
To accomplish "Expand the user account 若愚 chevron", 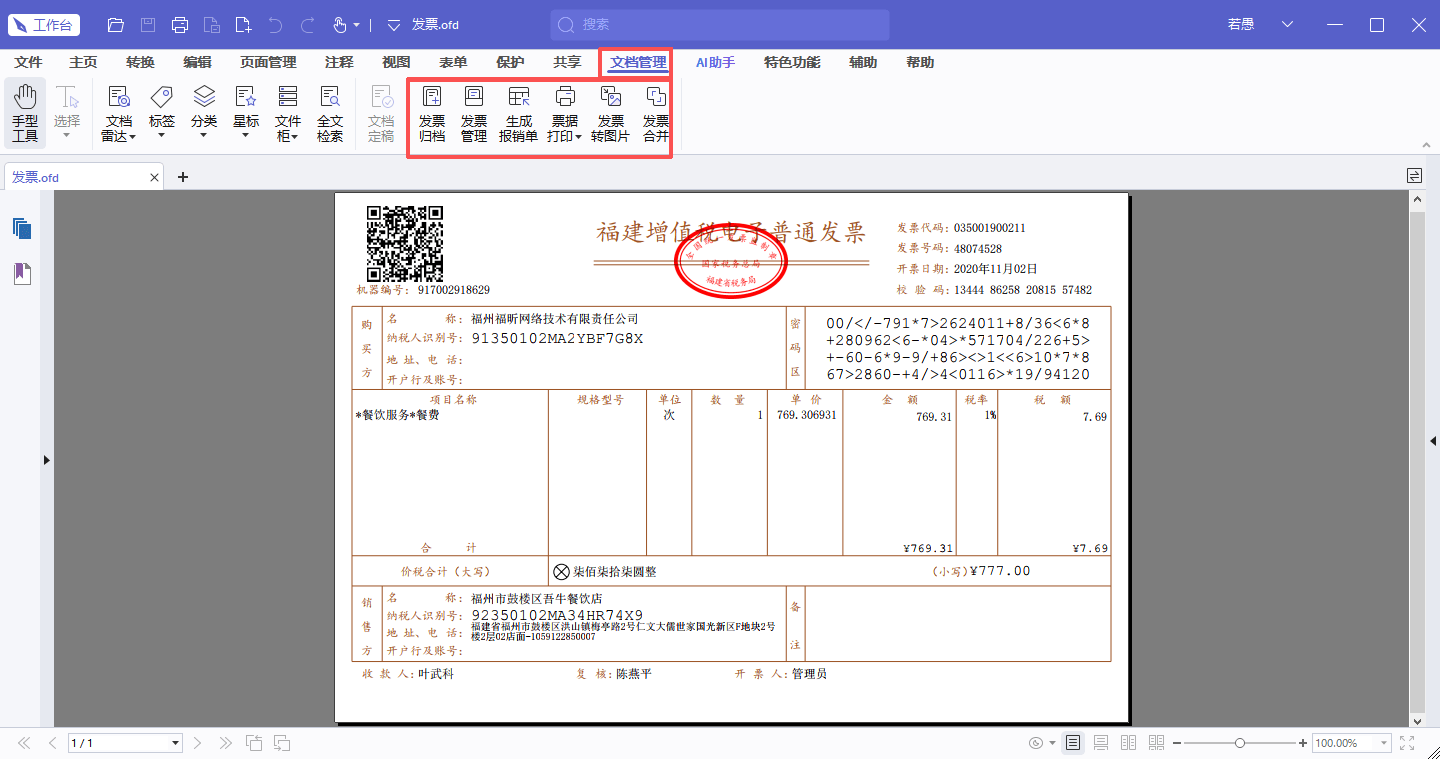I will coord(1287,25).
